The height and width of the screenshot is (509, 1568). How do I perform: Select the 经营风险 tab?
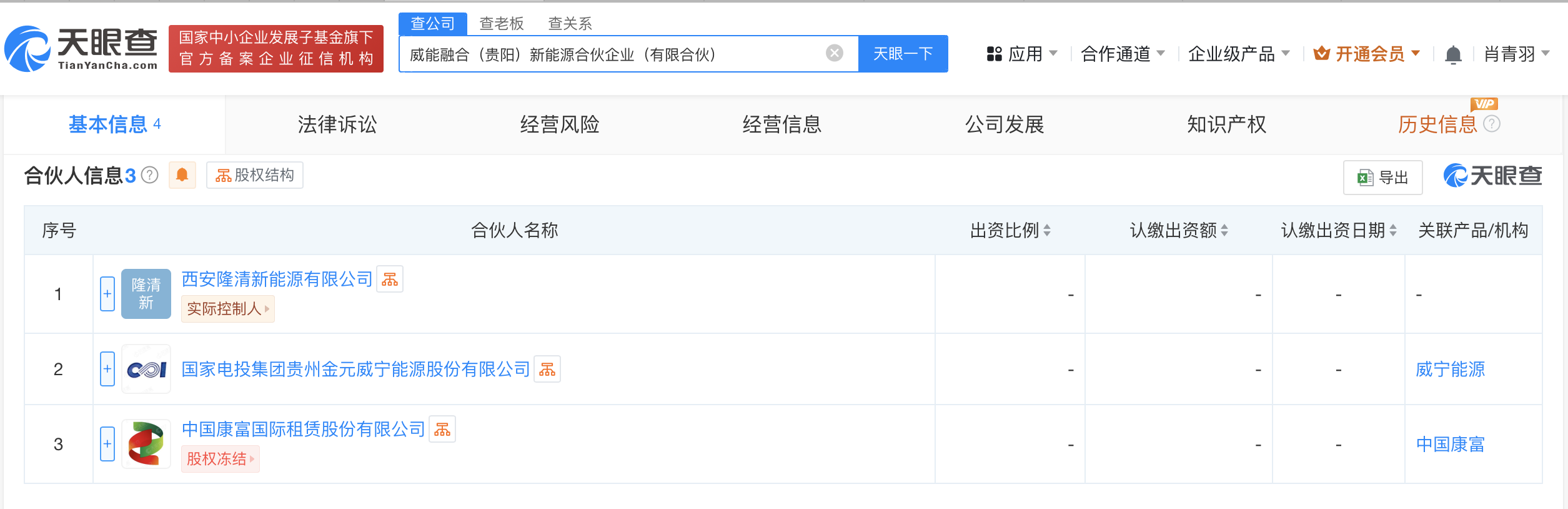coord(560,124)
